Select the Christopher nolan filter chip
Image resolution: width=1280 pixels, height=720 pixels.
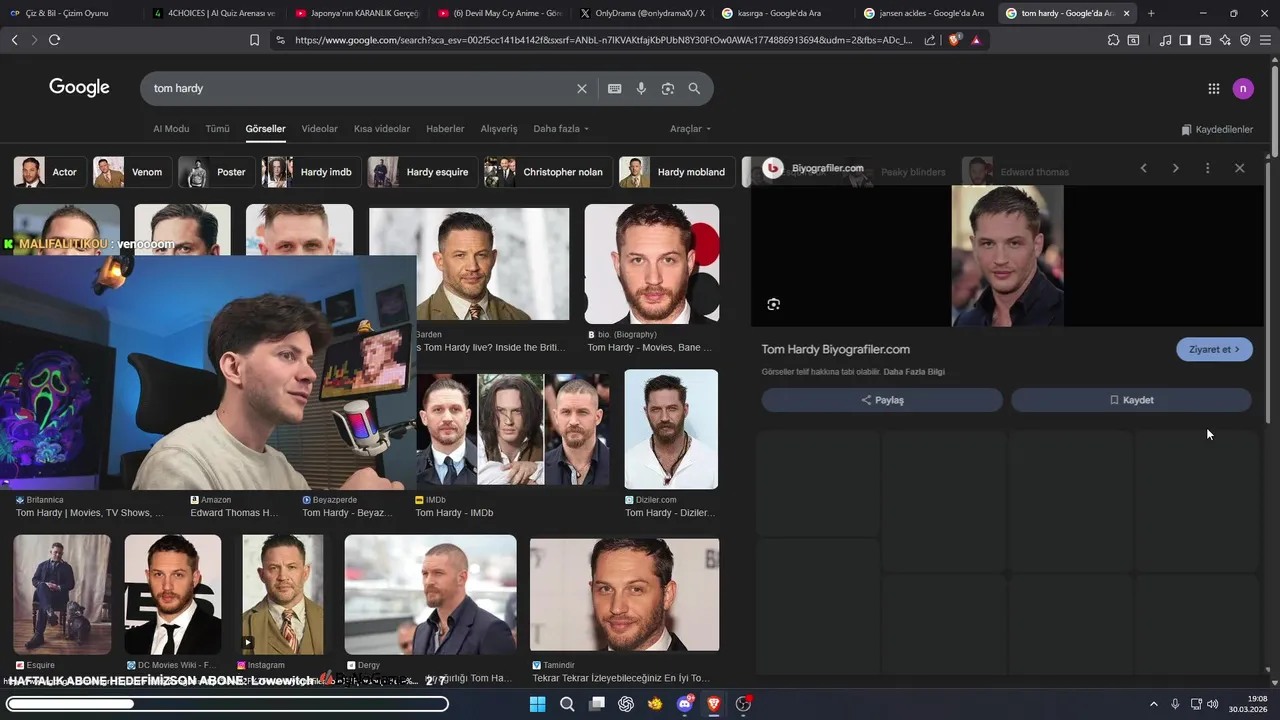pyautogui.click(x=547, y=172)
